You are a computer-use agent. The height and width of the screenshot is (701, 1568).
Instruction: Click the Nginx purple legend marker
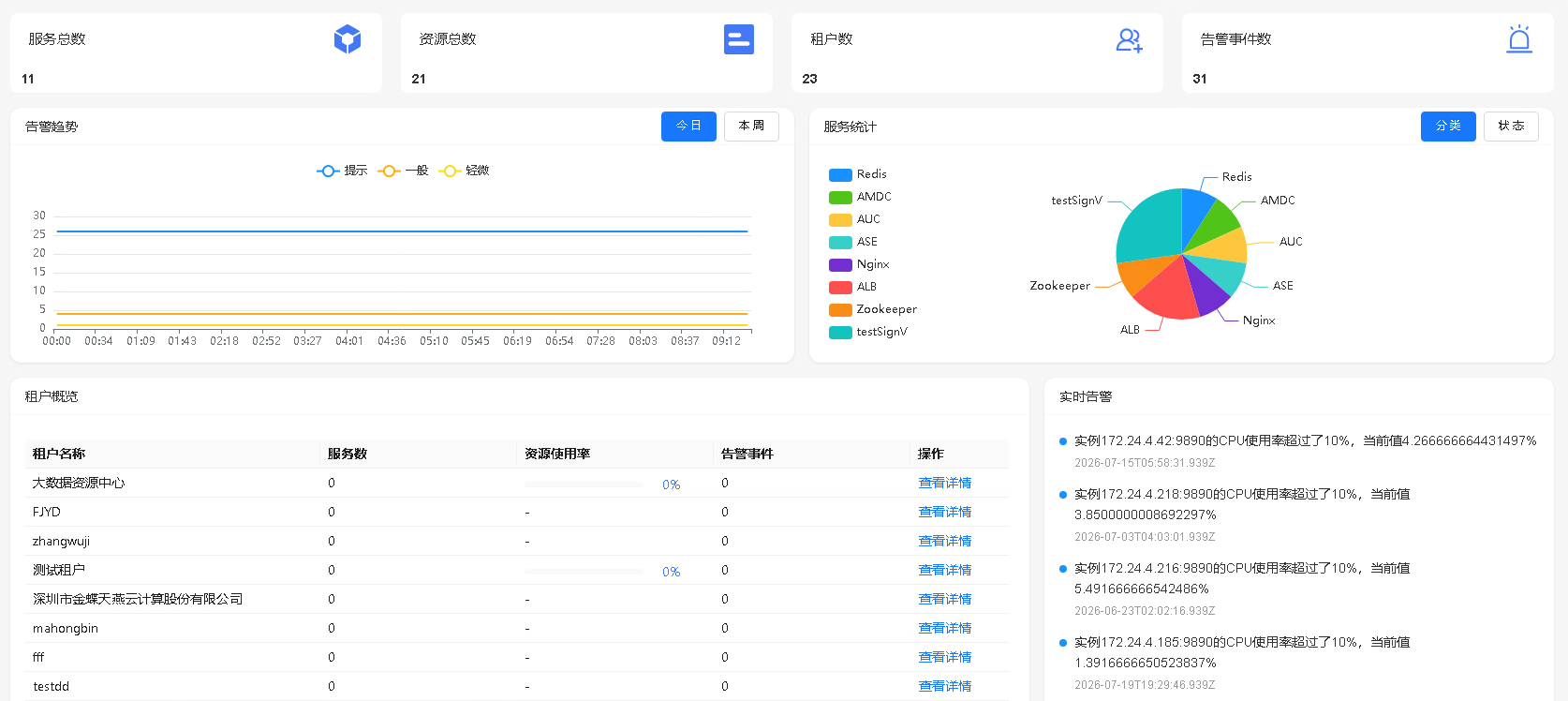click(x=840, y=264)
